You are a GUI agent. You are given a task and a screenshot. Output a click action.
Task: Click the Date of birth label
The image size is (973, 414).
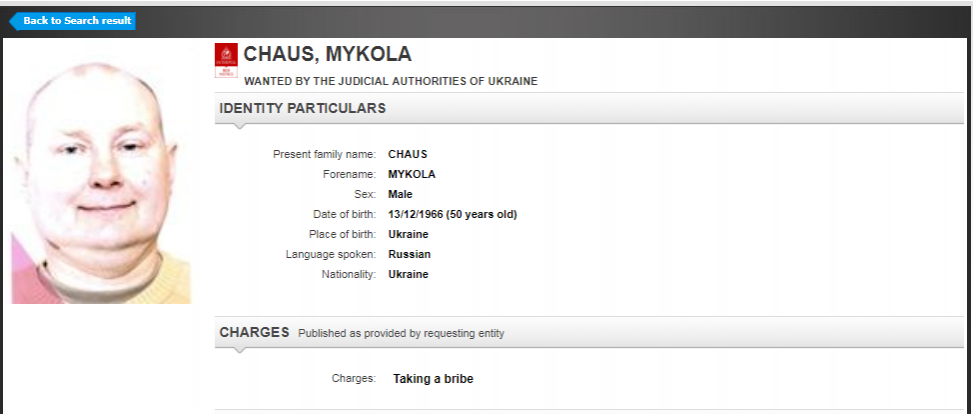coord(344,214)
